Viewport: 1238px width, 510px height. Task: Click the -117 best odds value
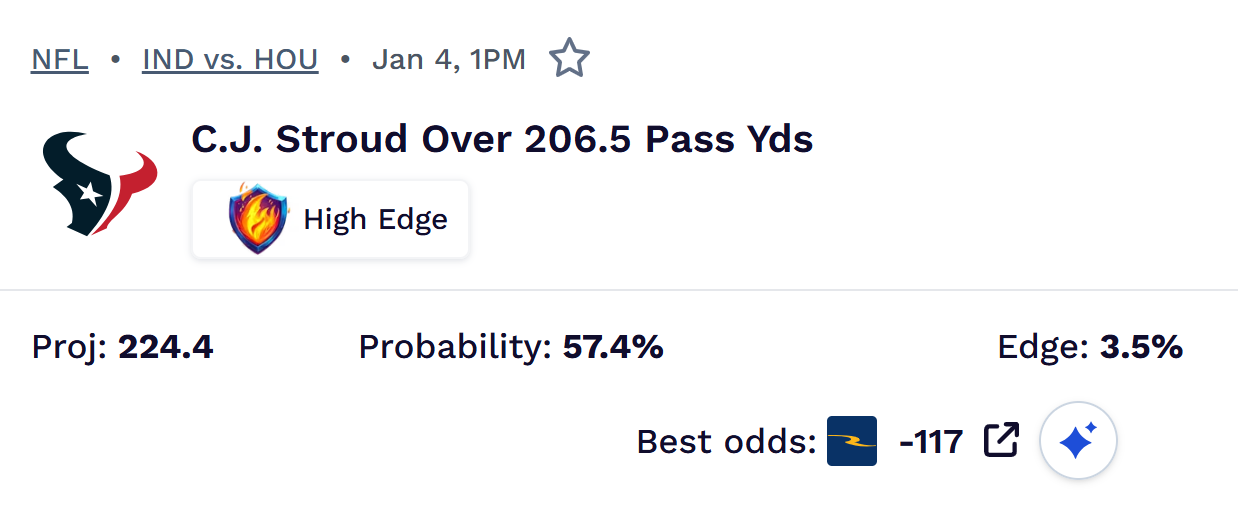tap(931, 441)
